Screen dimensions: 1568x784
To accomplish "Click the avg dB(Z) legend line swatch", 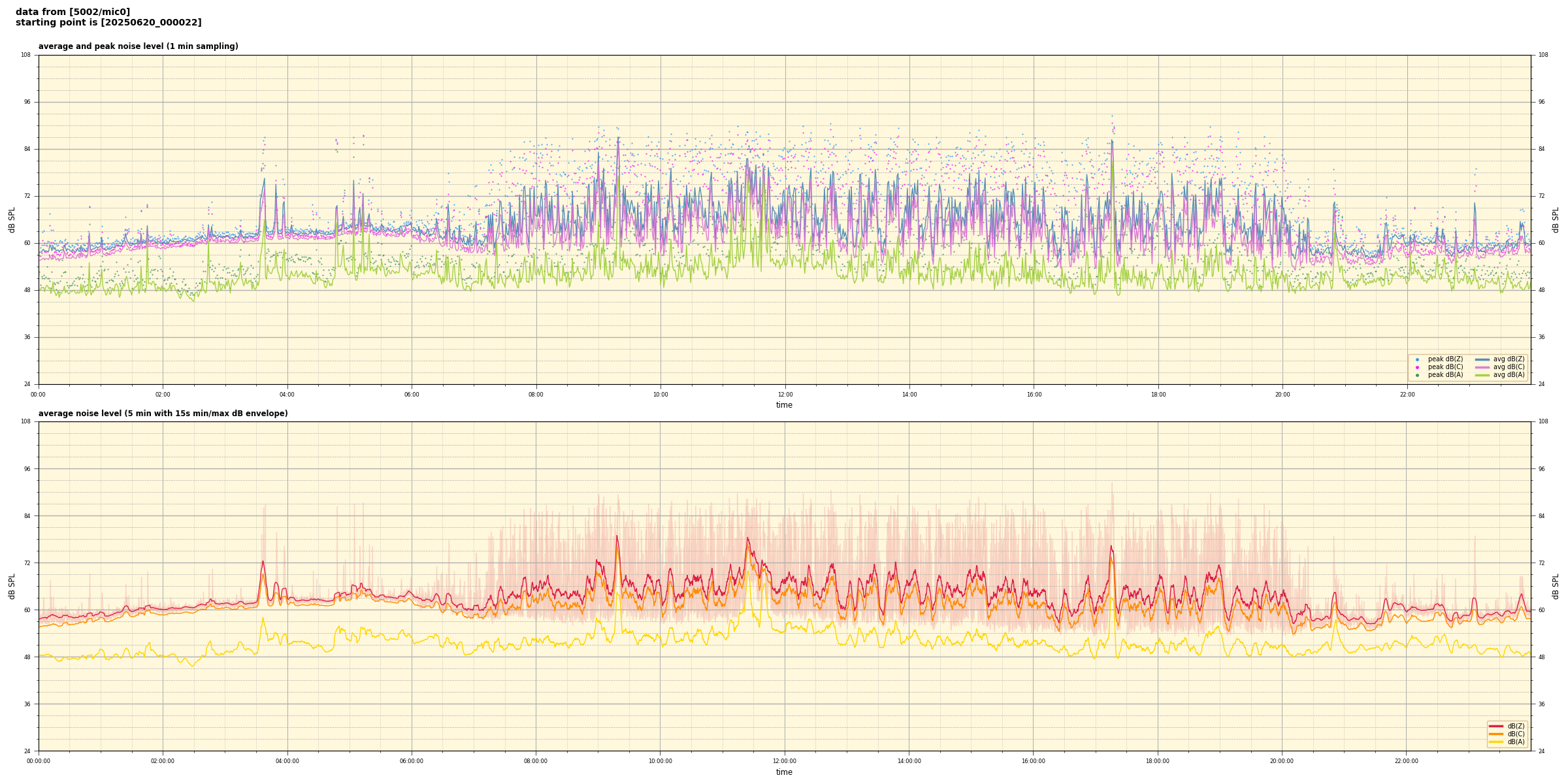I will [x=1482, y=359].
